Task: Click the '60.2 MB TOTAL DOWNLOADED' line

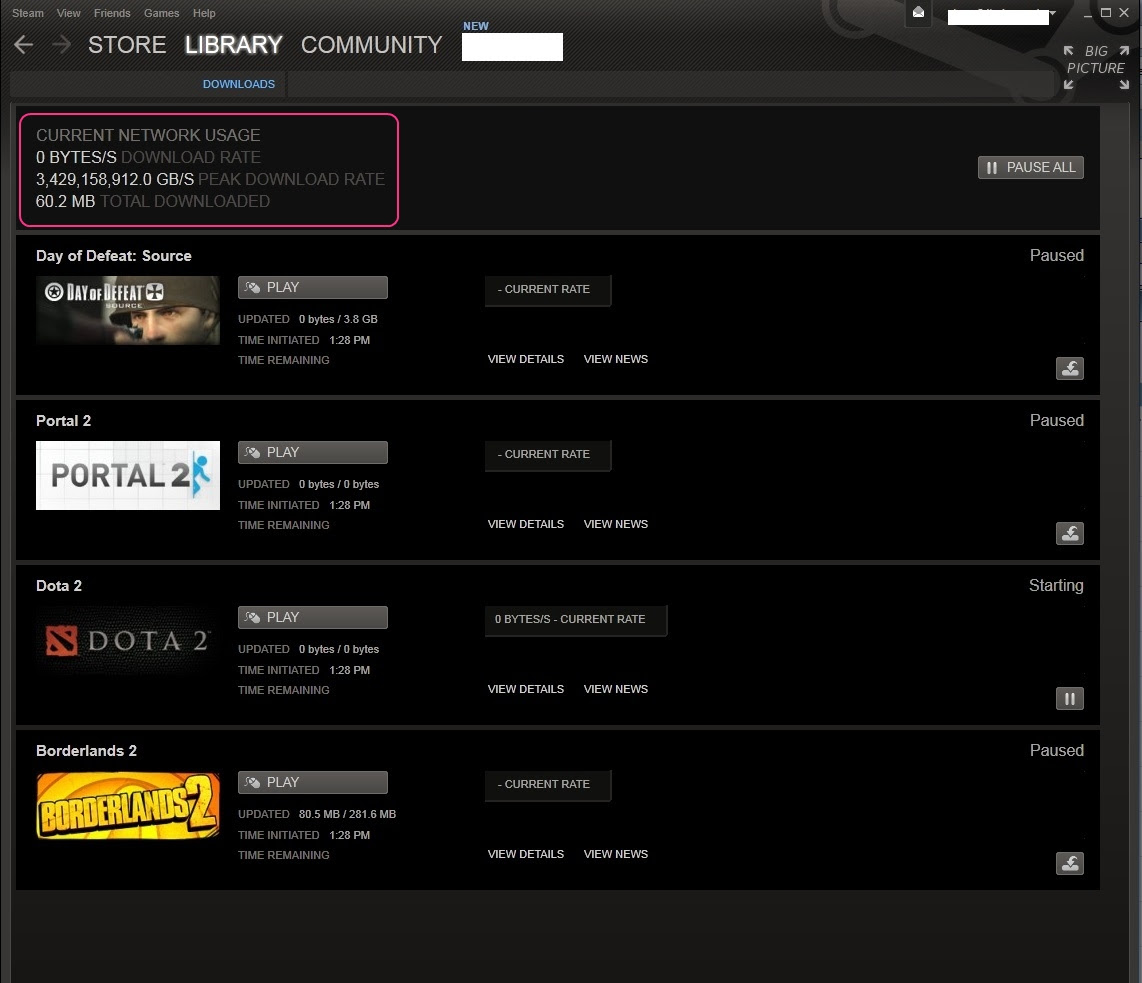Action: click(153, 202)
